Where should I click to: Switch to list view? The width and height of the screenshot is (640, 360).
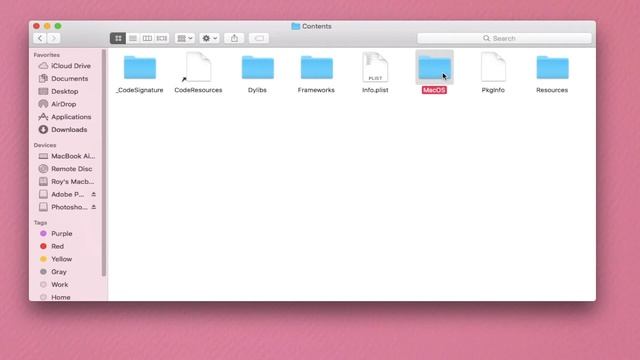[133, 38]
